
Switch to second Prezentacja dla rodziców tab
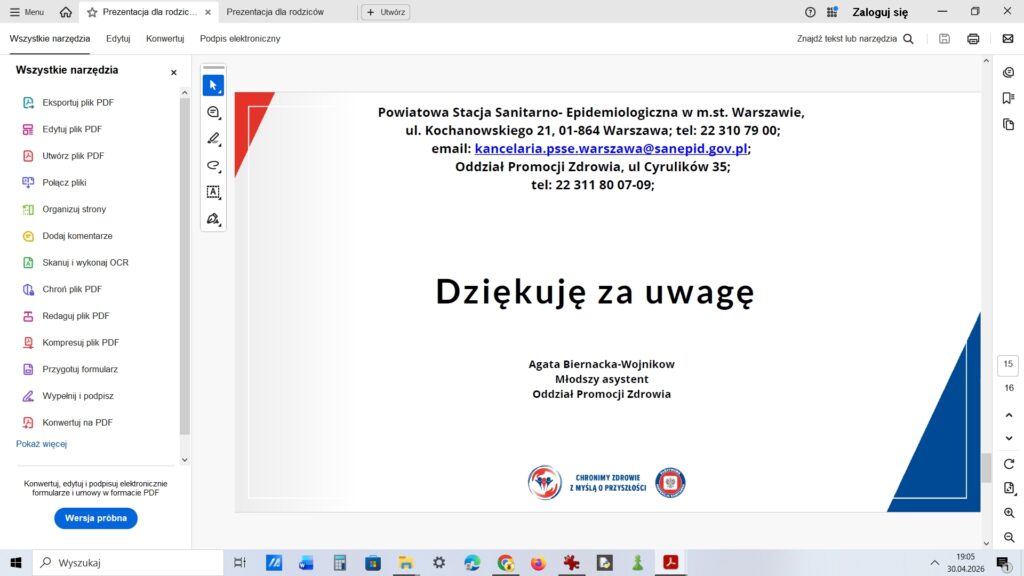pos(275,12)
